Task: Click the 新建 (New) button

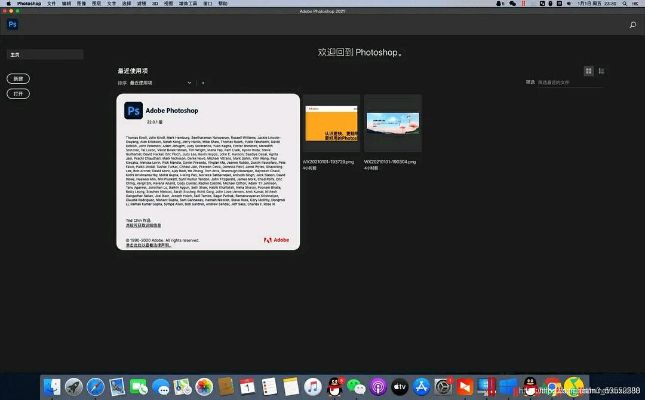Action: coord(18,77)
